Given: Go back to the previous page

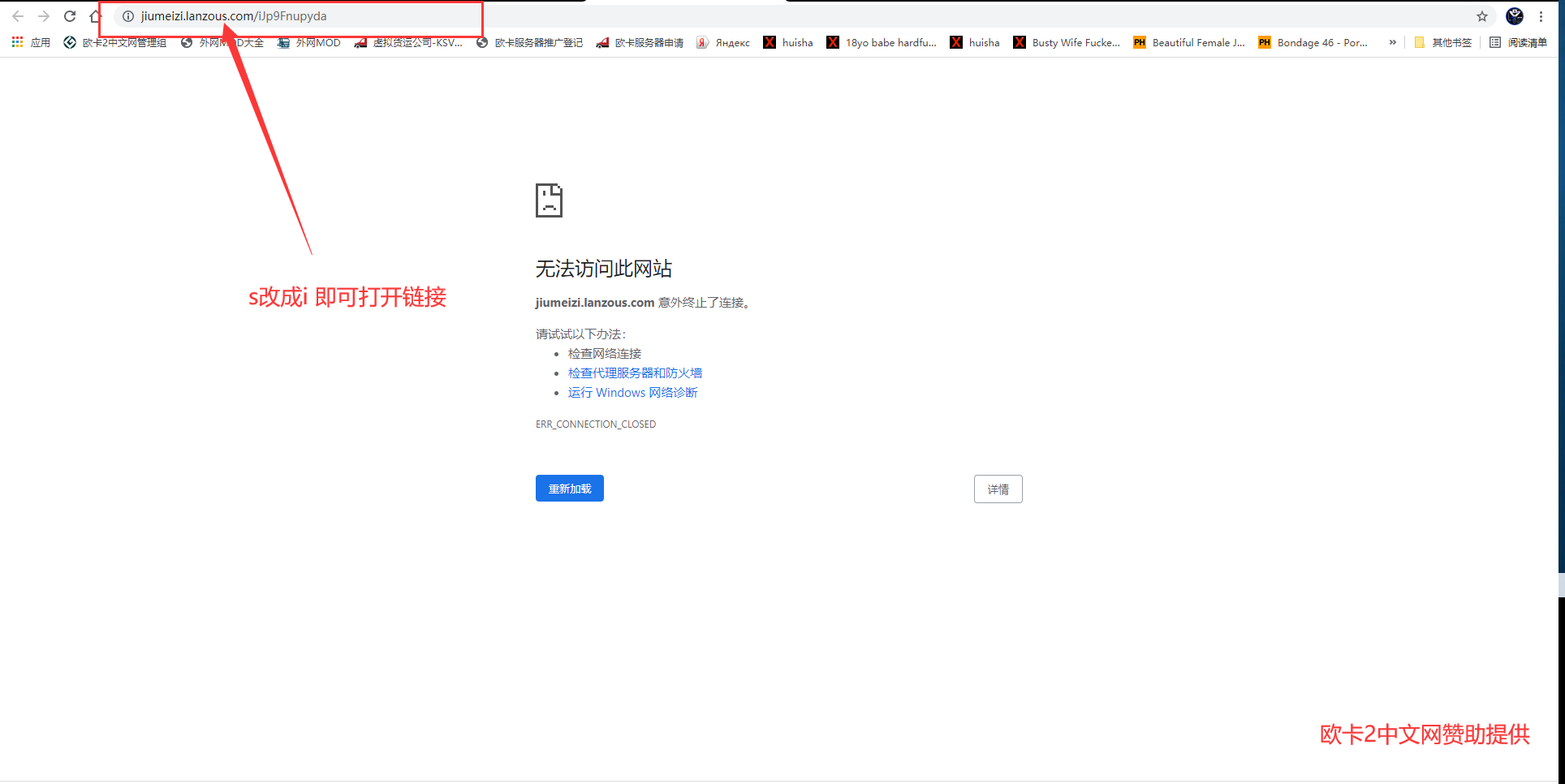Looking at the screenshot, I should 18,16.
